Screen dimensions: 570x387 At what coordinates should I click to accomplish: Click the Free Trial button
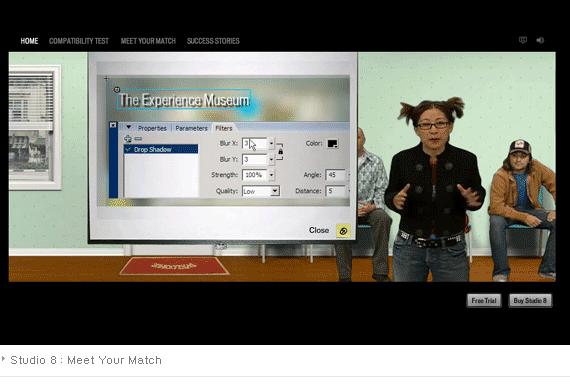tap(484, 301)
